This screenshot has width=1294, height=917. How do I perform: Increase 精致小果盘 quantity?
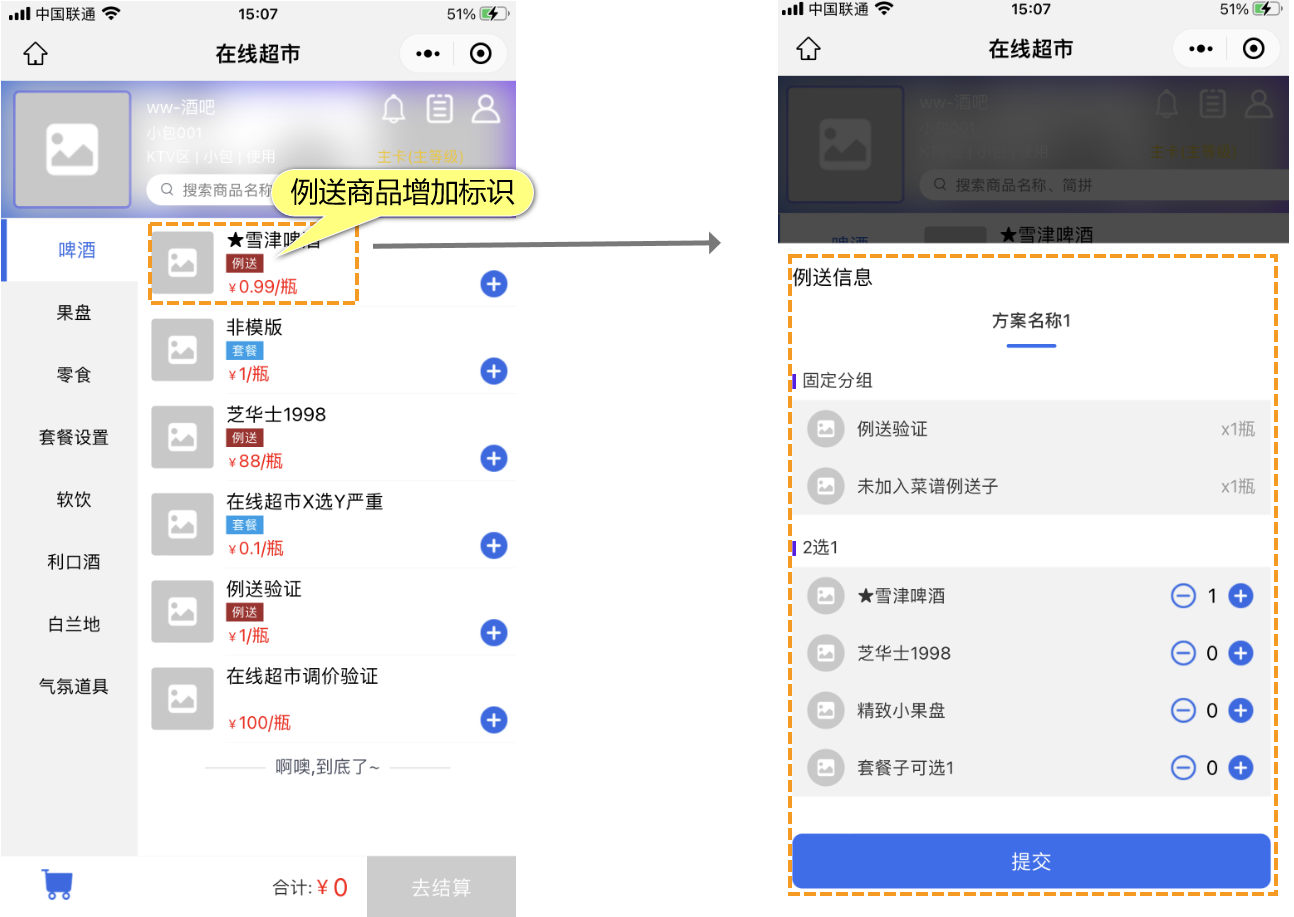click(x=1241, y=711)
